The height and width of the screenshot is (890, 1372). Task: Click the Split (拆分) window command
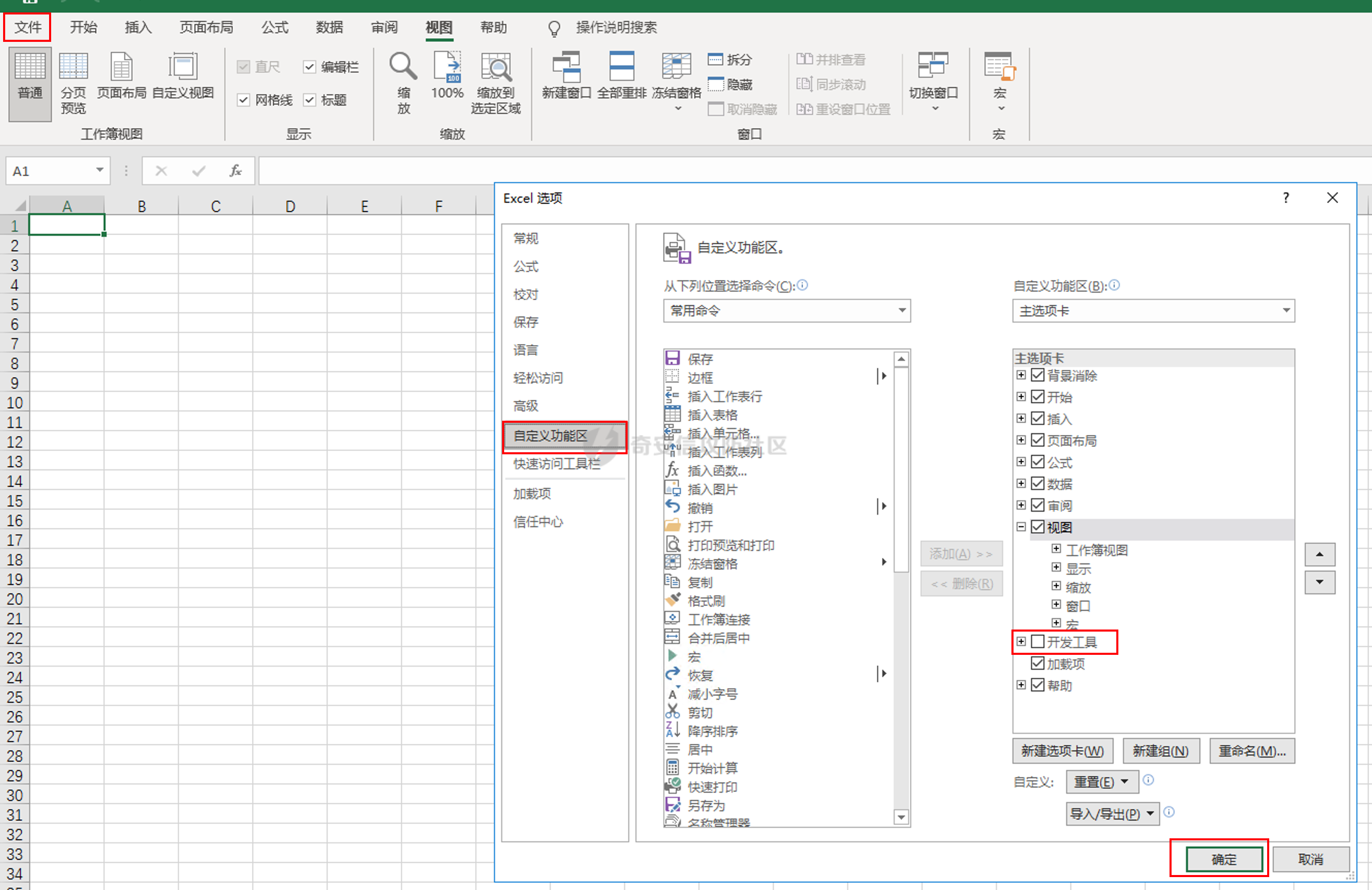pos(730,59)
